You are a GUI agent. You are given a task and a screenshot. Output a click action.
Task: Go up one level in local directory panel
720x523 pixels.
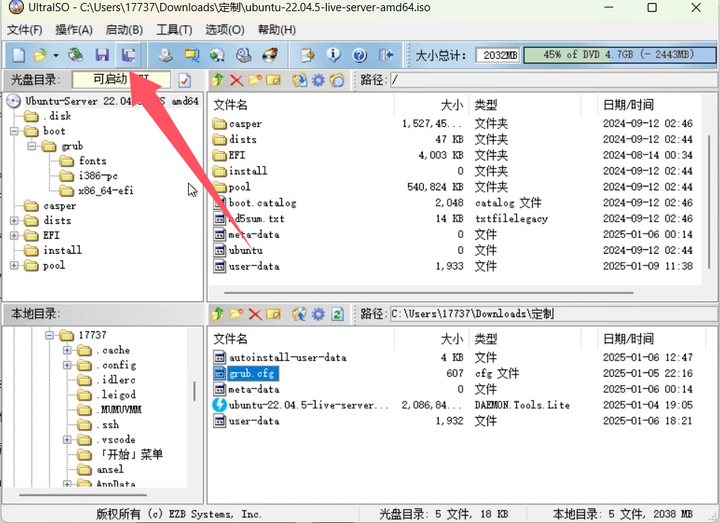[218, 314]
